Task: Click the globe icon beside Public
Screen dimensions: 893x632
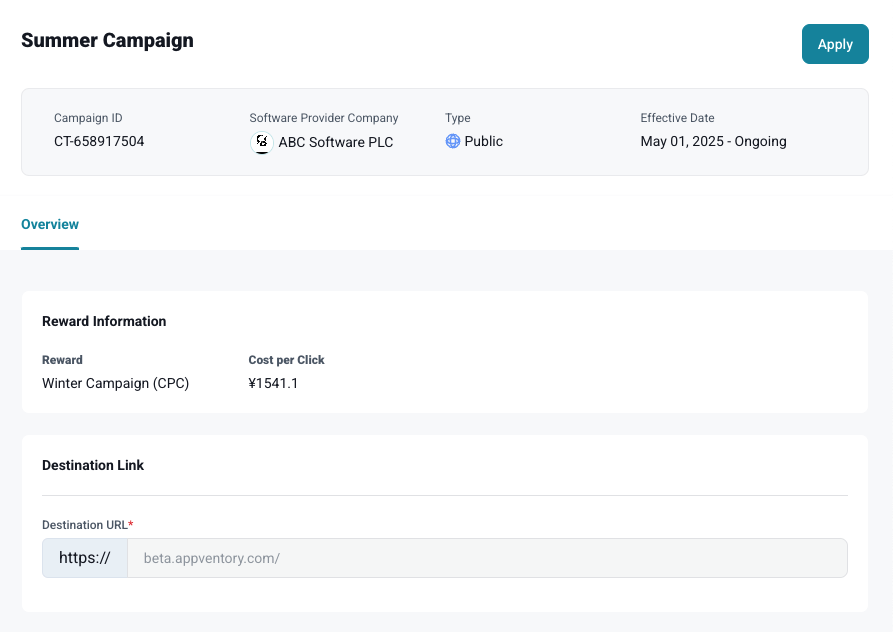Action: tap(453, 142)
